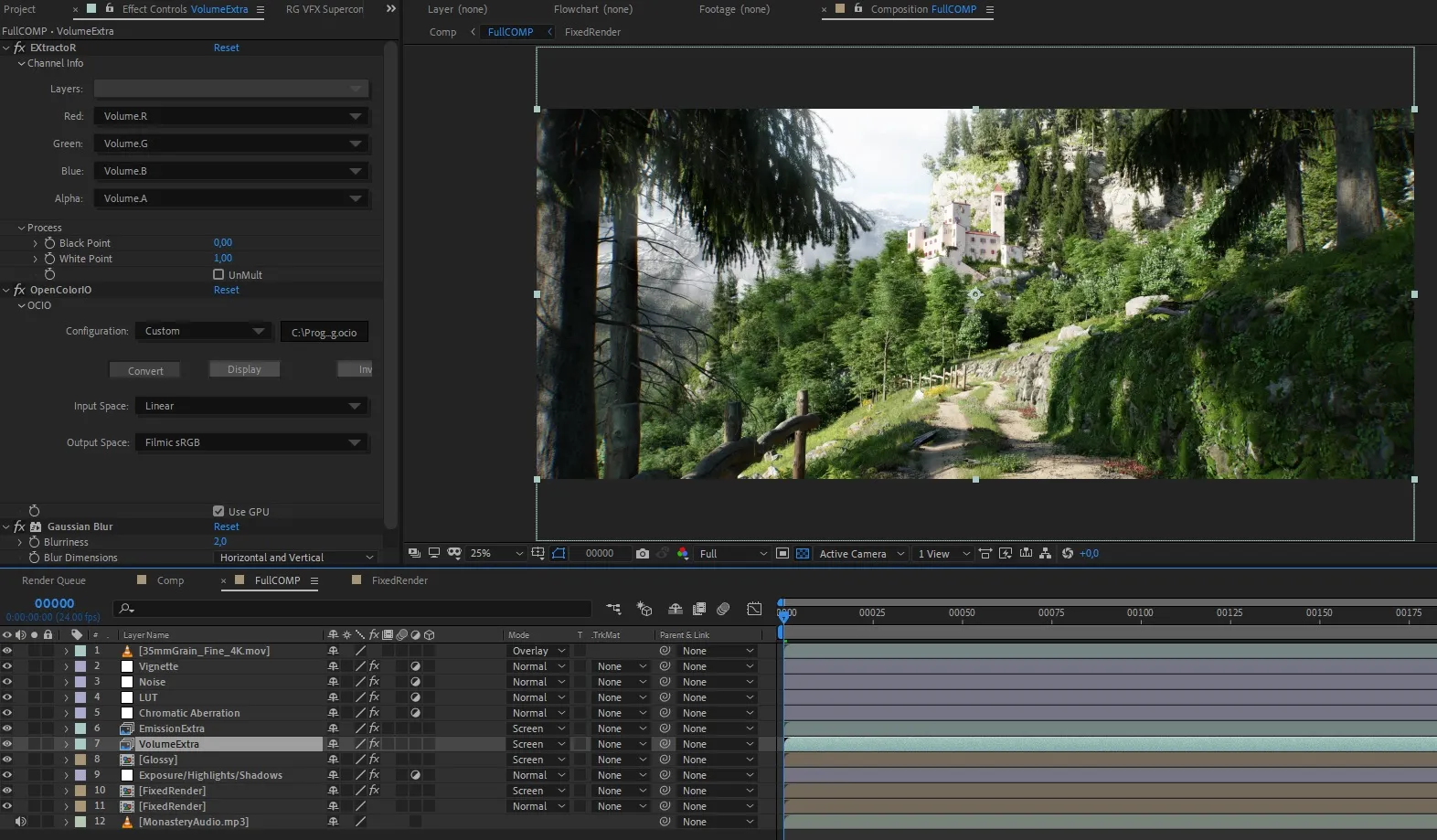Viewport: 1437px width, 840px height.
Task: Click the current time indicator playhead
Action: [782, 616]
